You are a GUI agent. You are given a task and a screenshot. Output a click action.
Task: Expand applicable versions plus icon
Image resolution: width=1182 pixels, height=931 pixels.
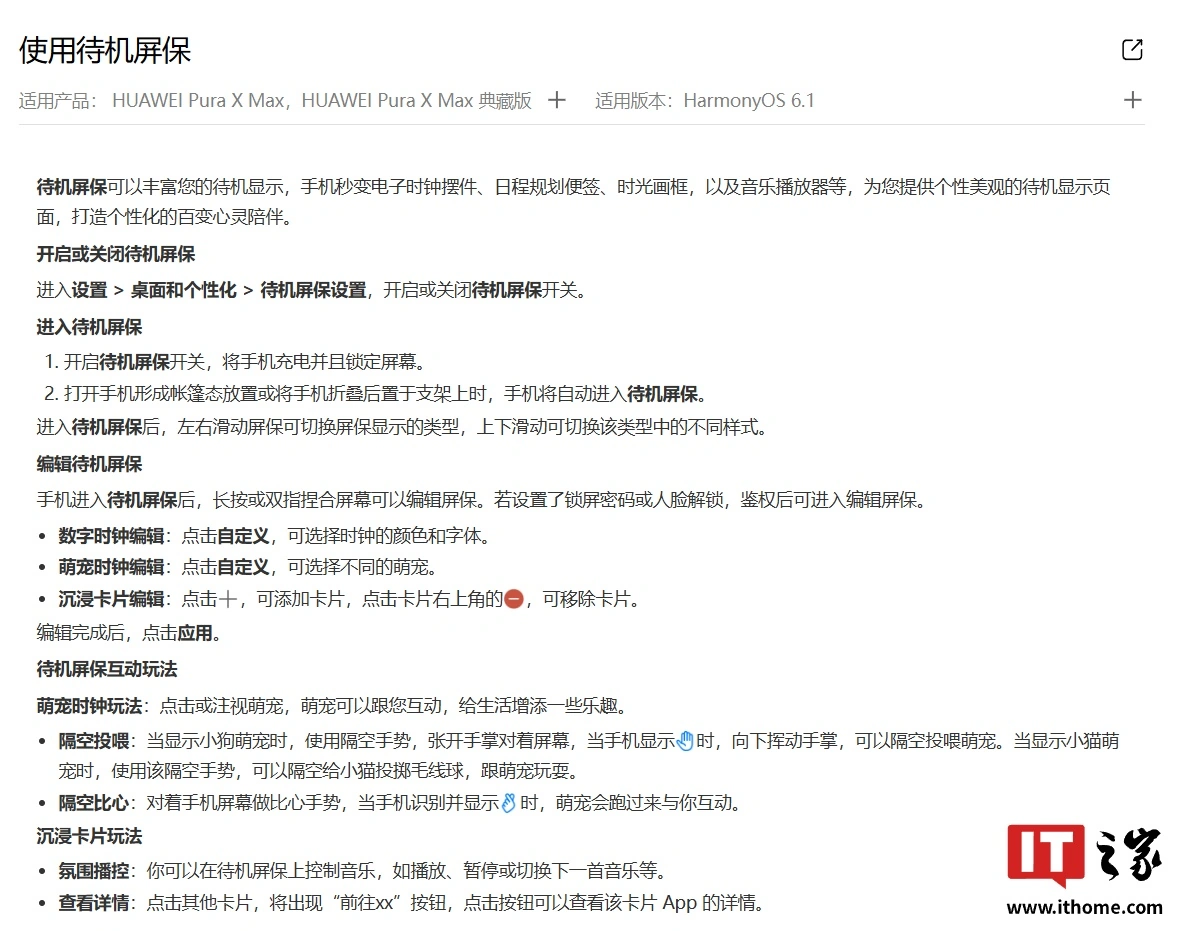pyautogui.click(x=1132, y=100)
